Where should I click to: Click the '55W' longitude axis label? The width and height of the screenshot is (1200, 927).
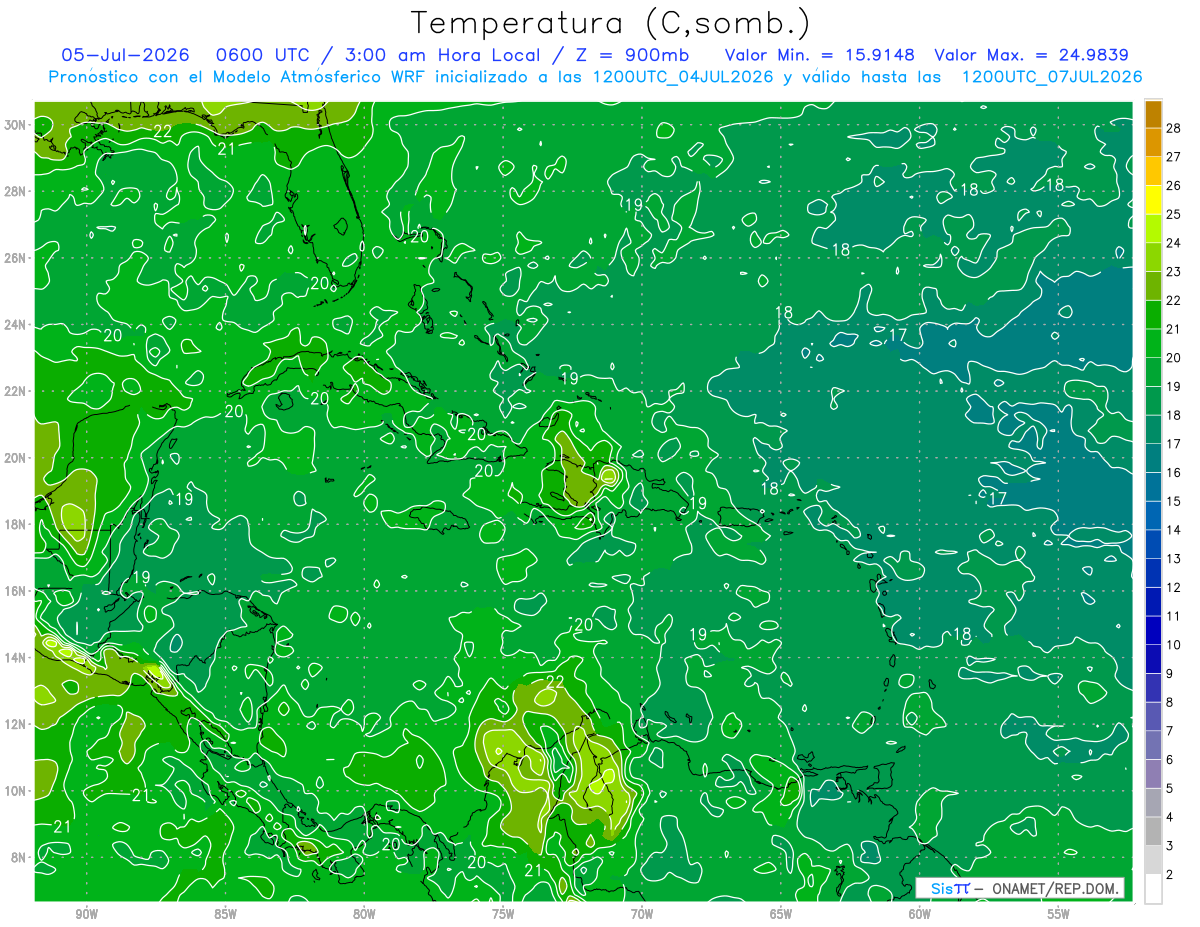1059,915
